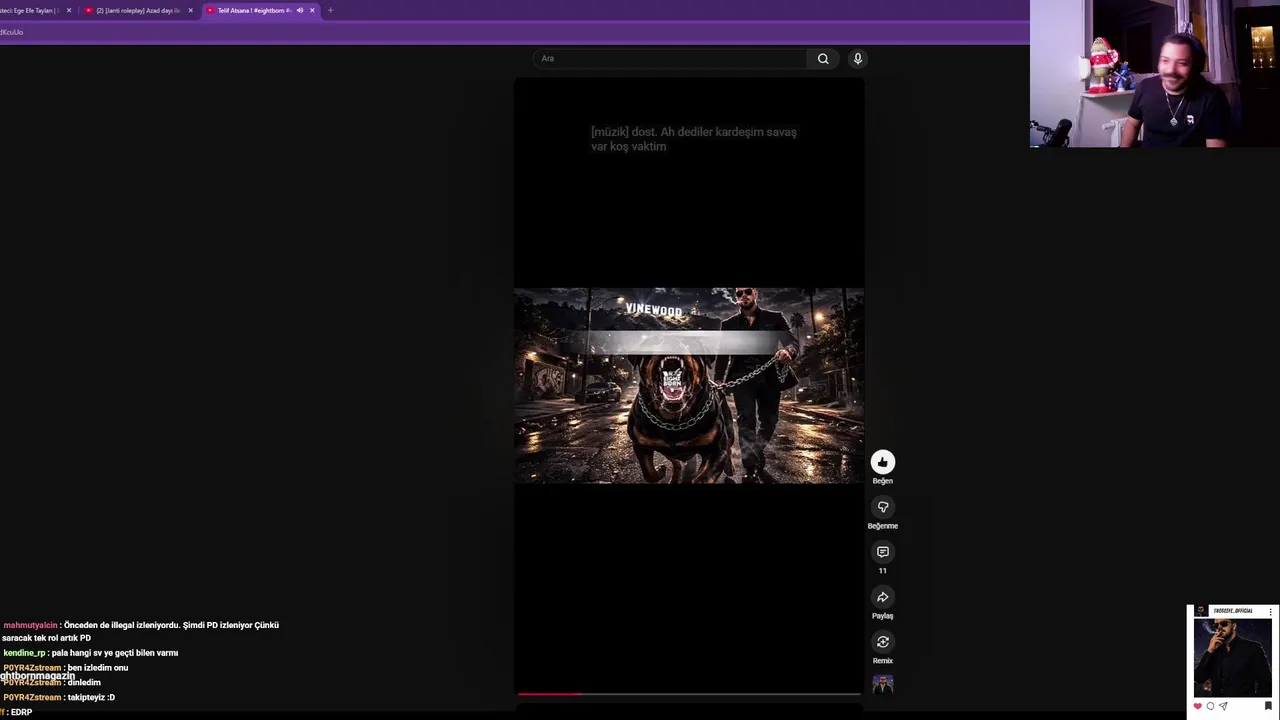Switch to the Ege Efe Taylan tab
The image size is (1280, 720).
pyautogui.click(x=28, y=10)
